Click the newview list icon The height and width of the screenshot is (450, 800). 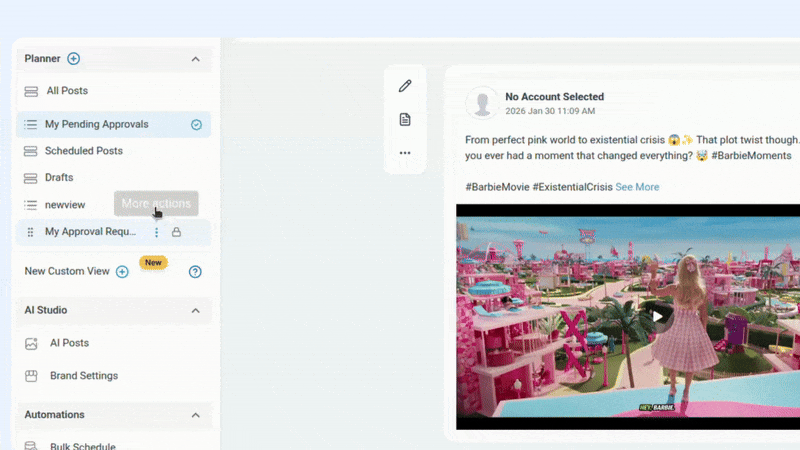(x=31, y=205)
